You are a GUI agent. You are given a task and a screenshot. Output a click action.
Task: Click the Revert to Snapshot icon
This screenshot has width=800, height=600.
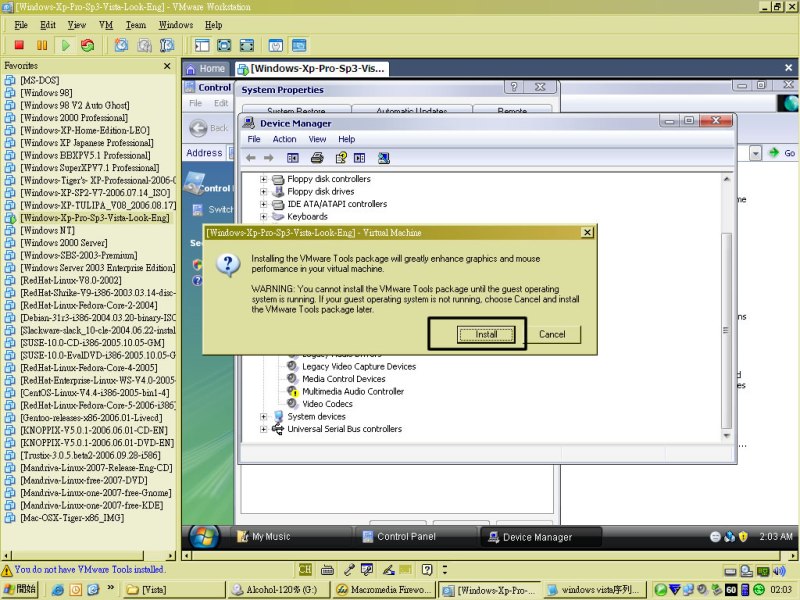(x=144, y=45)
